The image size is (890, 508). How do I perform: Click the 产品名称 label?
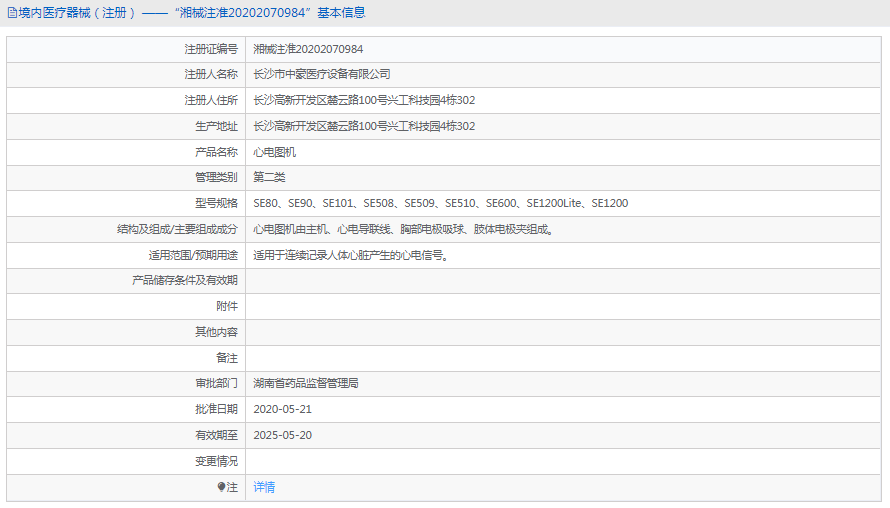tap(216, 152)
